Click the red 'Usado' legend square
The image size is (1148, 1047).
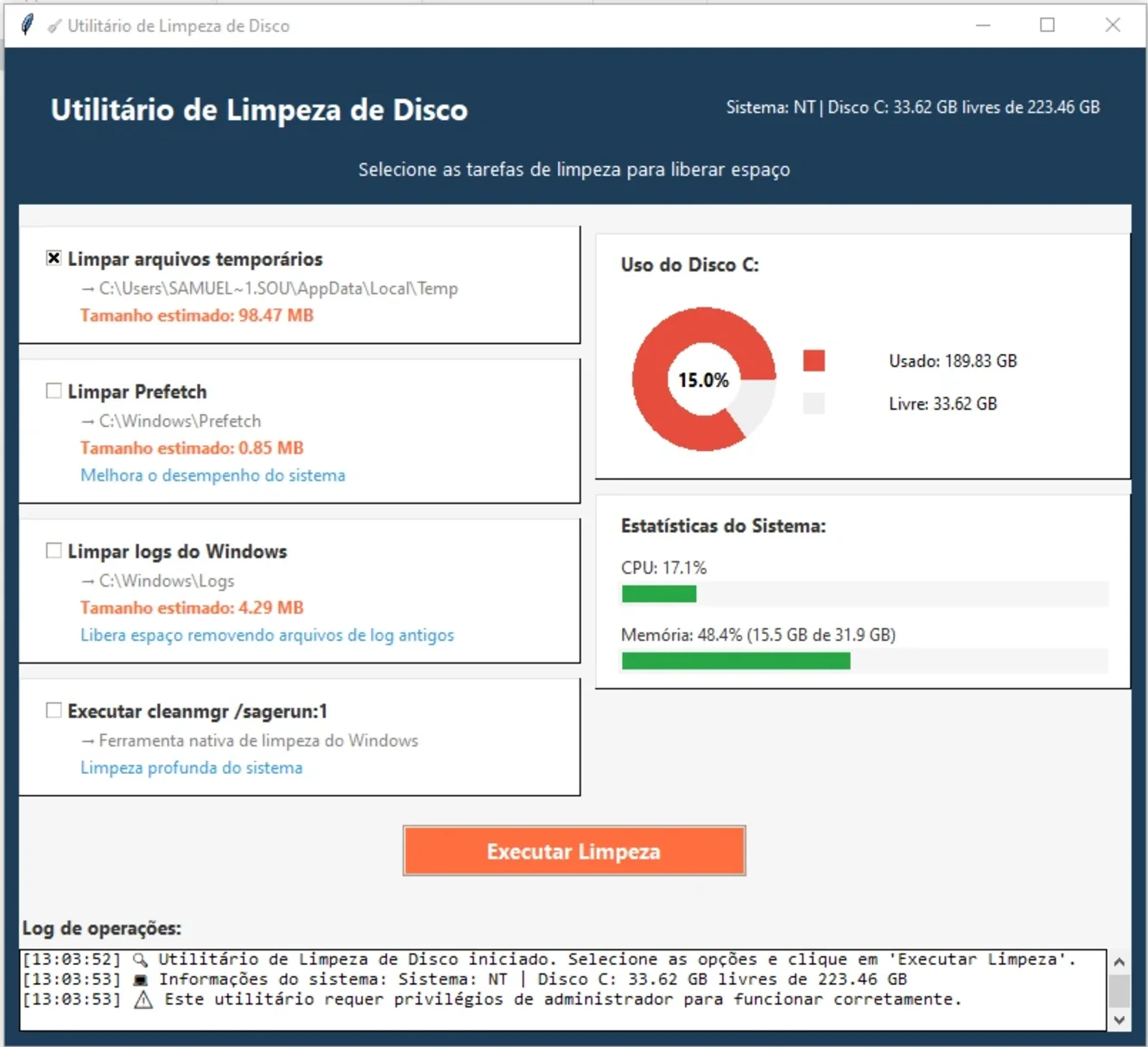[x=814, y=360]
